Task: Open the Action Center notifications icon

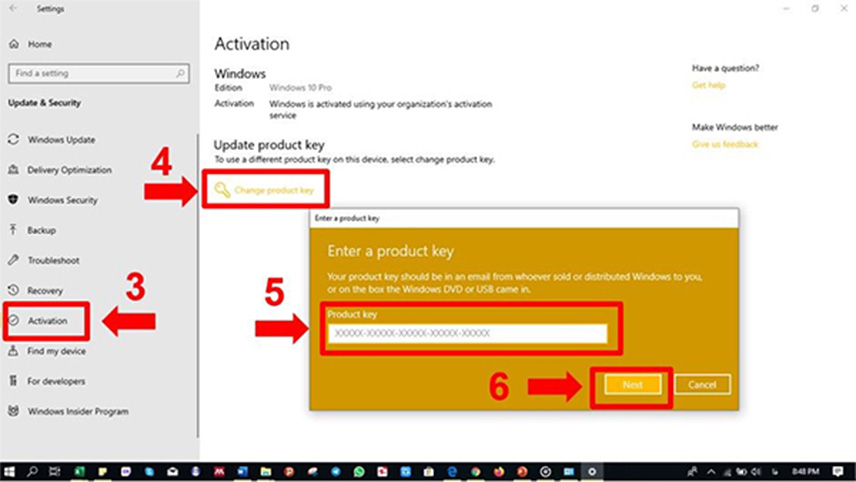Action: 838,472
